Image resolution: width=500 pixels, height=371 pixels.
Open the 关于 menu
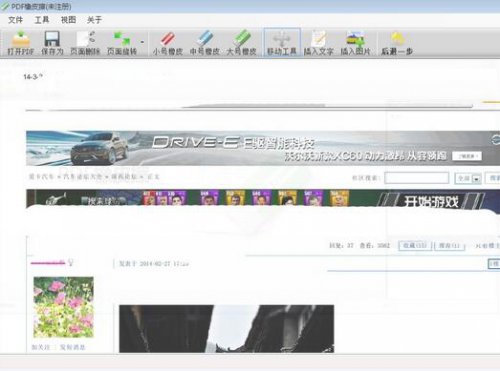(x=94, y=20)
